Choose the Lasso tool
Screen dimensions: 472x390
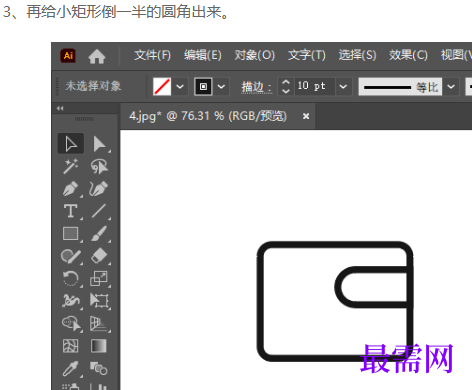(99, 166)
